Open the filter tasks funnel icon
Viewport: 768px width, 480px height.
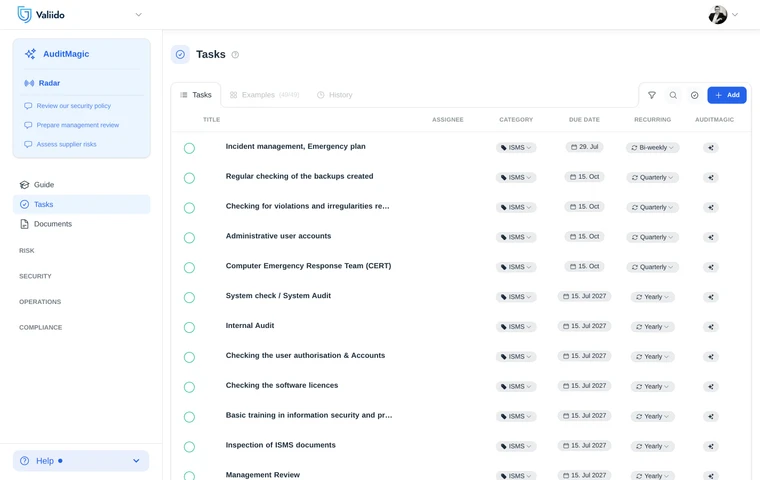click(x=651, y=95)
